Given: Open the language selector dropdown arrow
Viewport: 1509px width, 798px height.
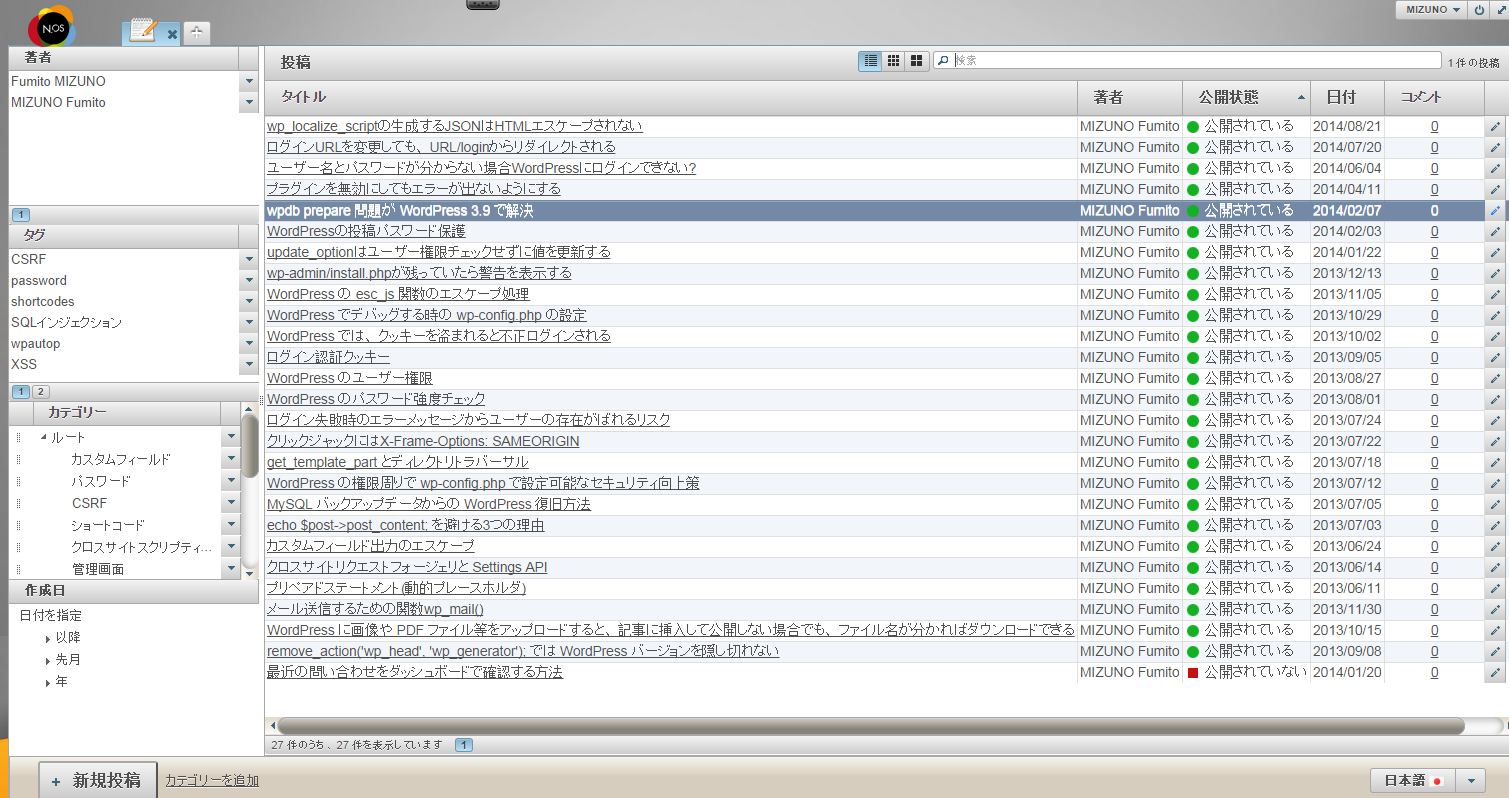Looking at the screenshot, I should (x=1469, y=781).
